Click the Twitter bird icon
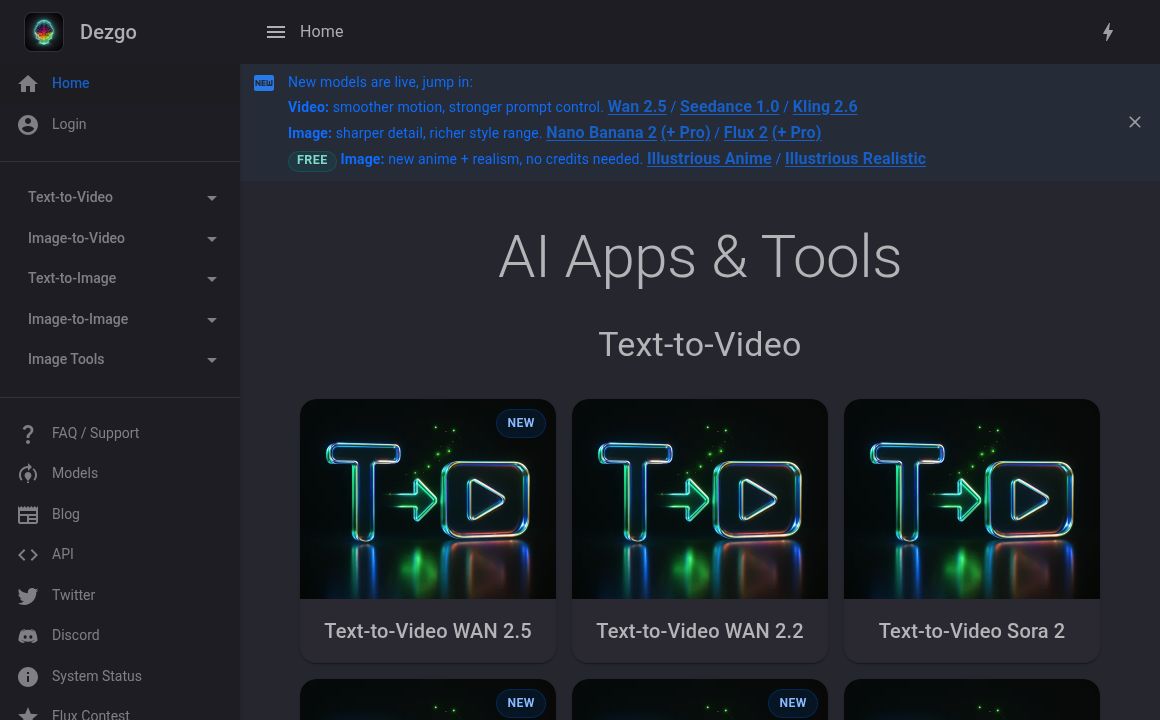The image size is (1160, 720). (x=28, y=596)
